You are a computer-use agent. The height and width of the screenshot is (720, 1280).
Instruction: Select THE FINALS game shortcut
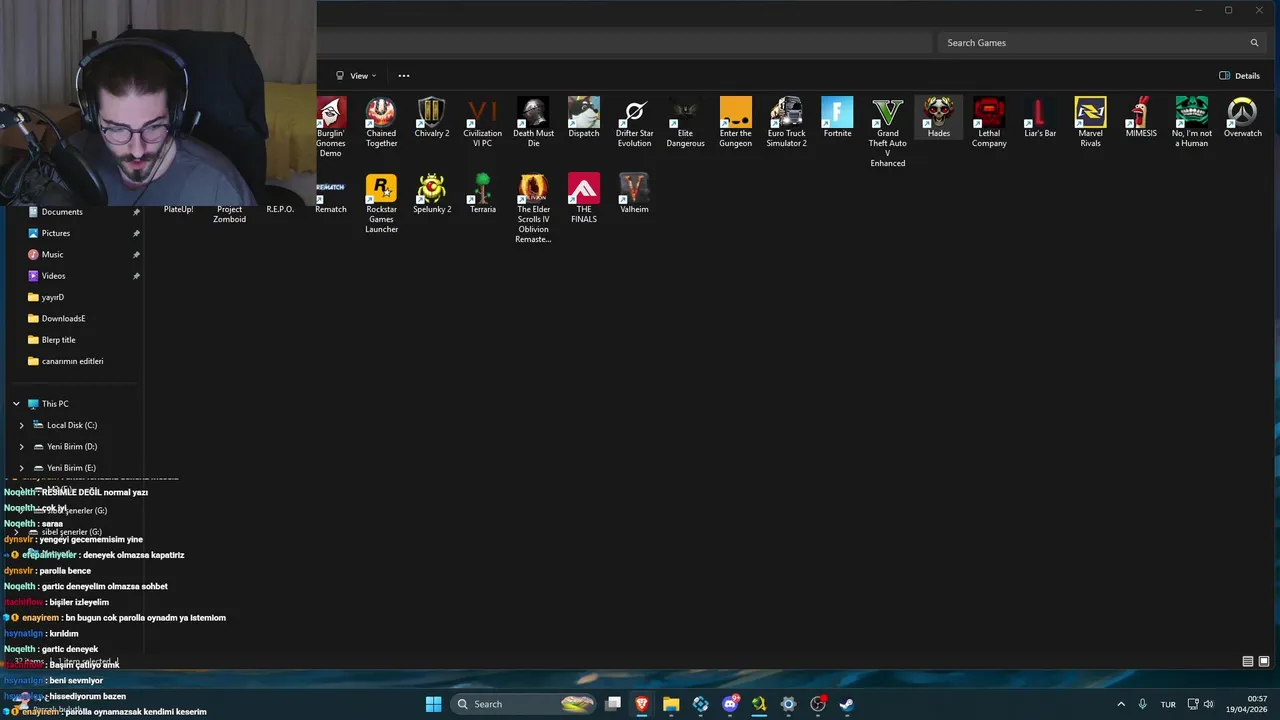pyautogui.click(x=584, y=198)
